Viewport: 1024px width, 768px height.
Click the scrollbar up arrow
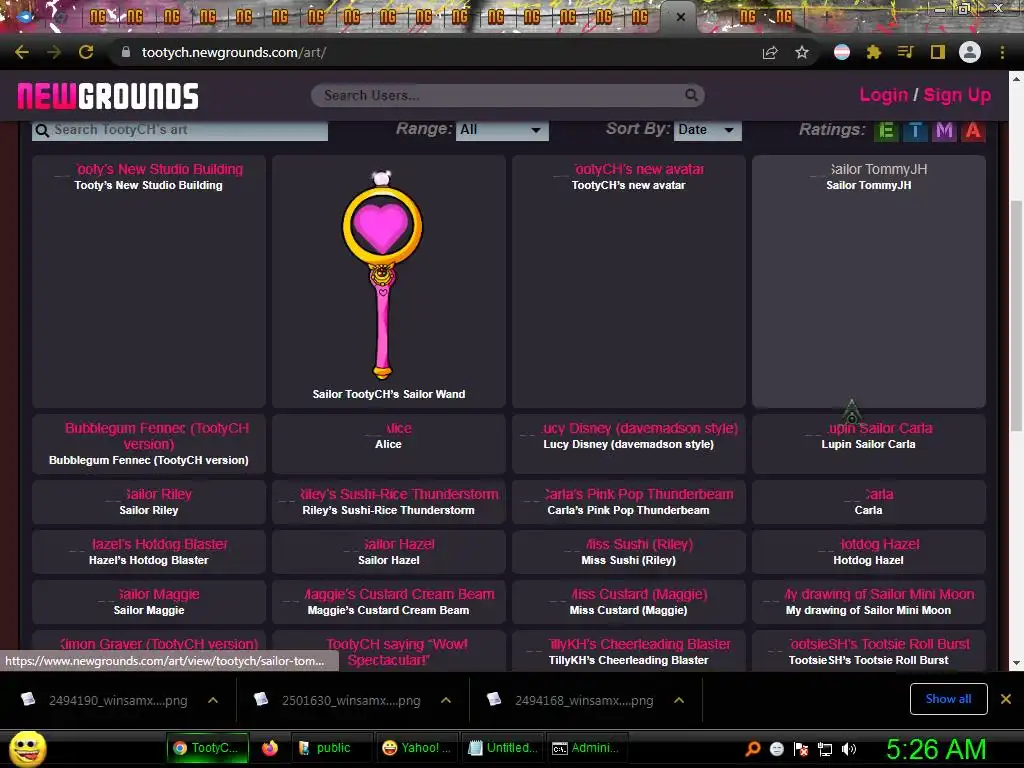[1016, 78]
